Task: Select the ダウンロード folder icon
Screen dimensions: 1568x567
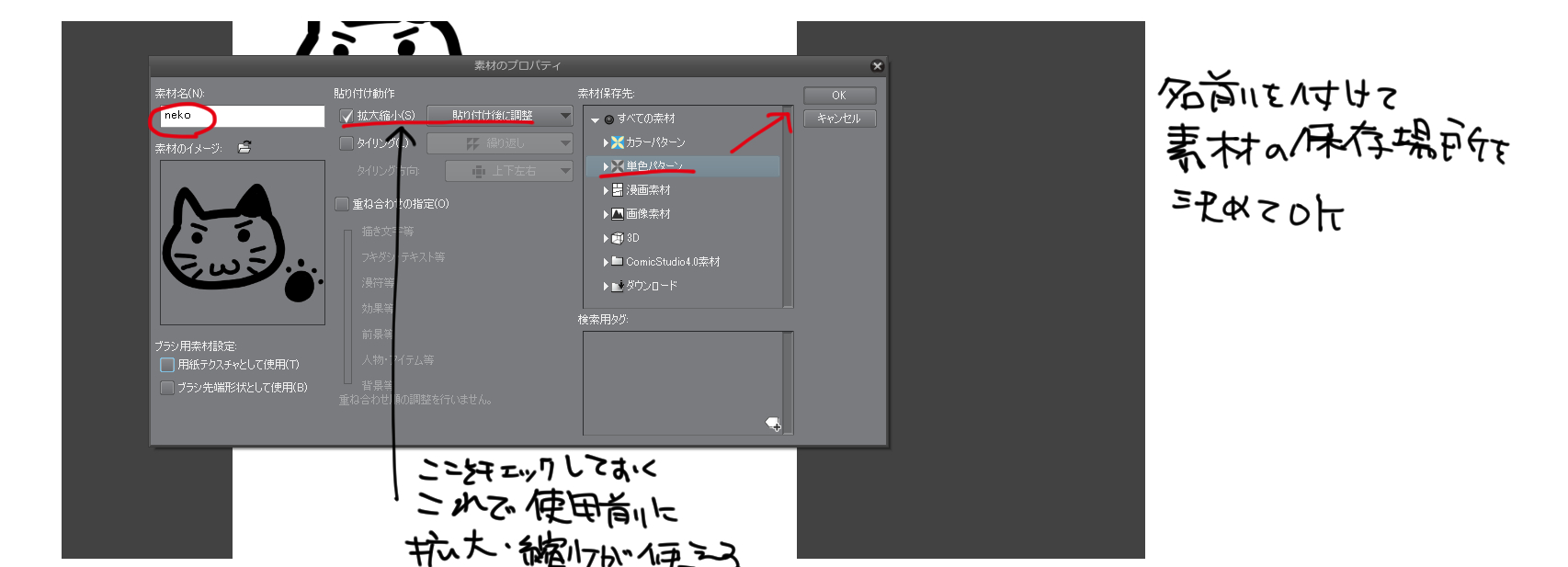Action: pos(618,286)
